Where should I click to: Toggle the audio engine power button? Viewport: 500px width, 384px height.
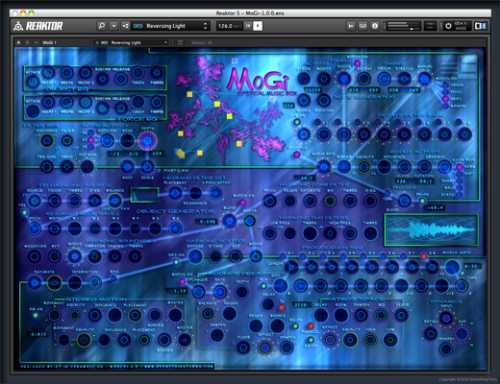(x=448, y=26)
